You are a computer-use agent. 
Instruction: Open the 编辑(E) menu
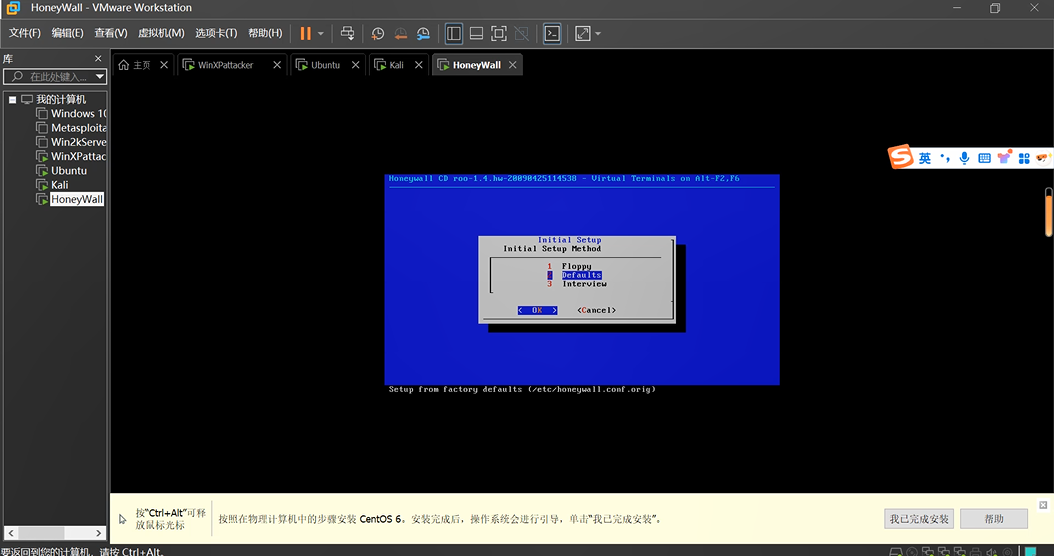[67, 33]
